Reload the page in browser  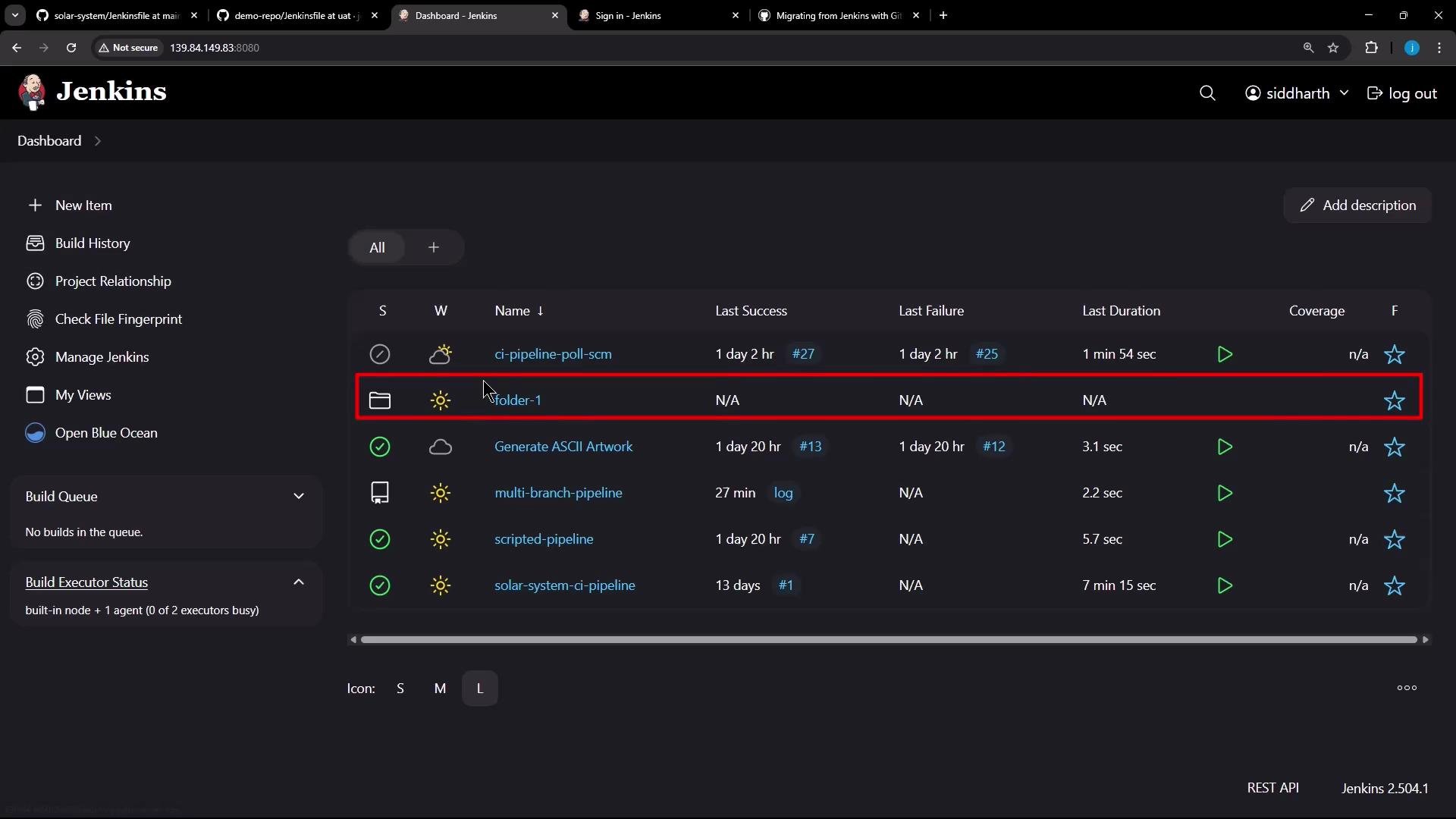[x=71, y=48]
